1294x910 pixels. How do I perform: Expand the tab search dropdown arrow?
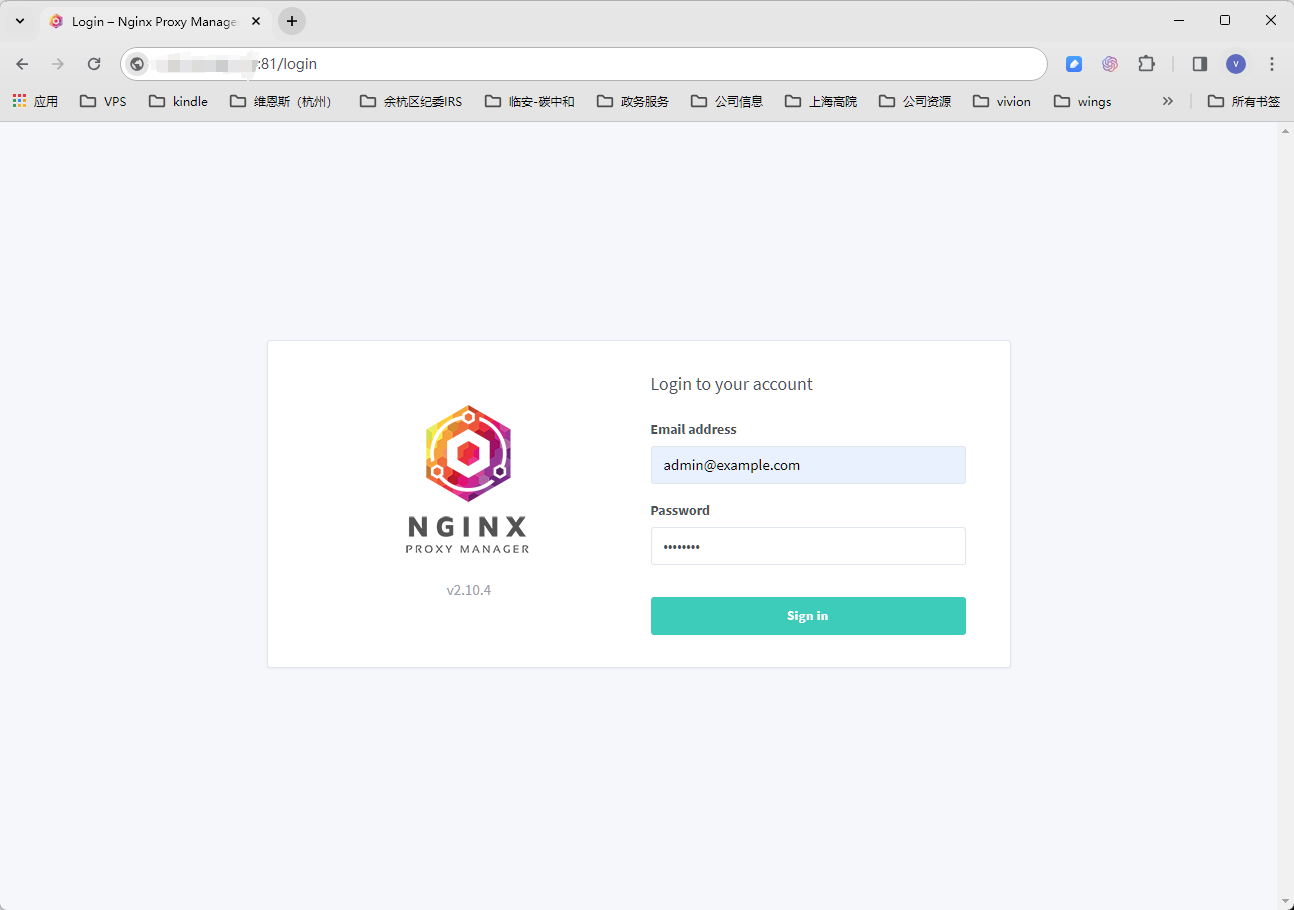coord(20,21)
